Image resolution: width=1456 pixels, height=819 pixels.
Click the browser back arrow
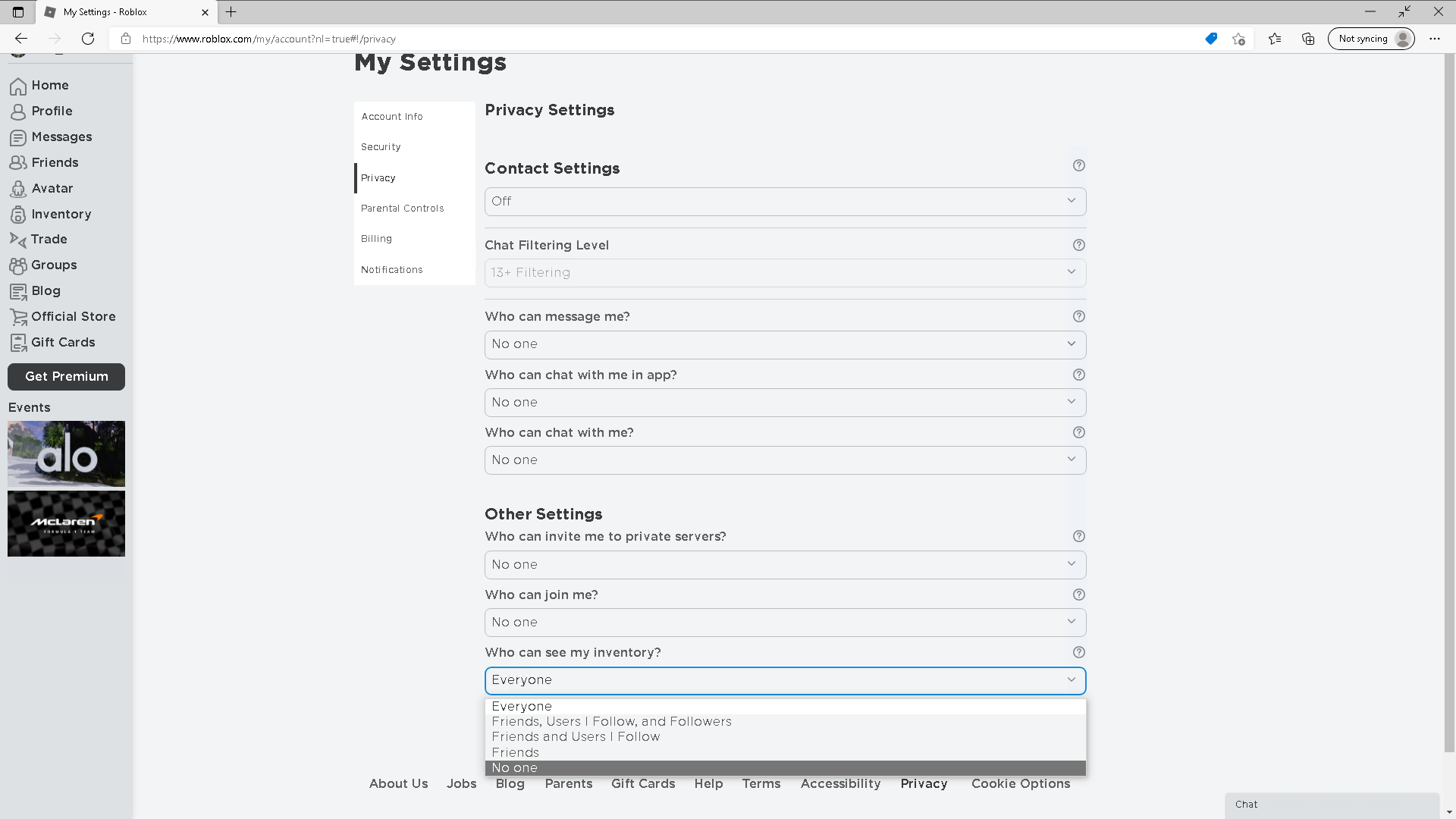pyautogui.click(x=21, y=39)
